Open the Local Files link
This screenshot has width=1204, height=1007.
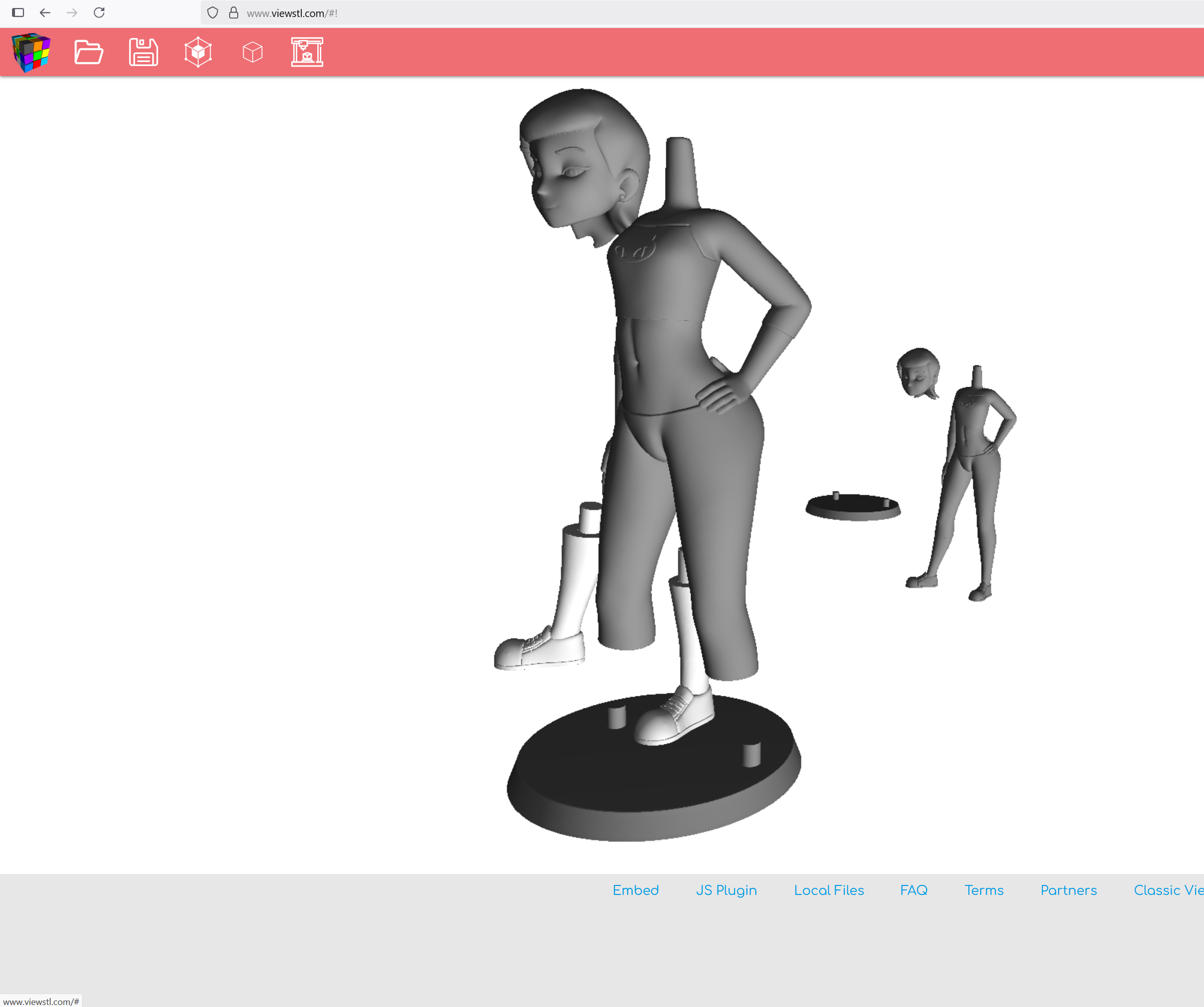click(829, 890)
